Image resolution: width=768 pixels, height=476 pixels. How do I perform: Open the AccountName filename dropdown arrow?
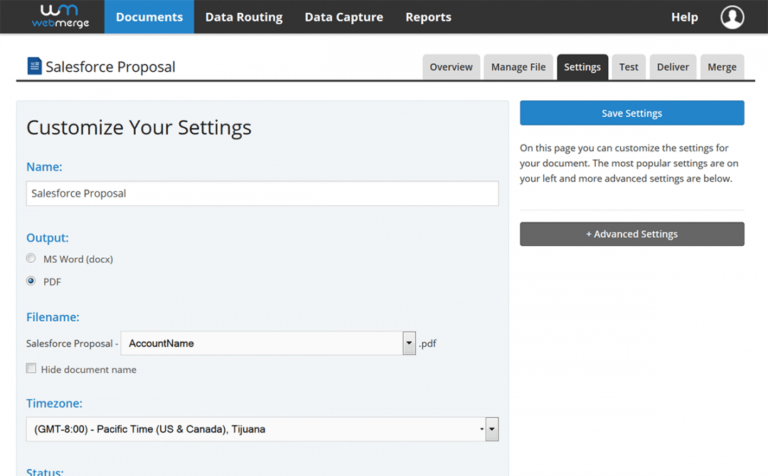409,343
